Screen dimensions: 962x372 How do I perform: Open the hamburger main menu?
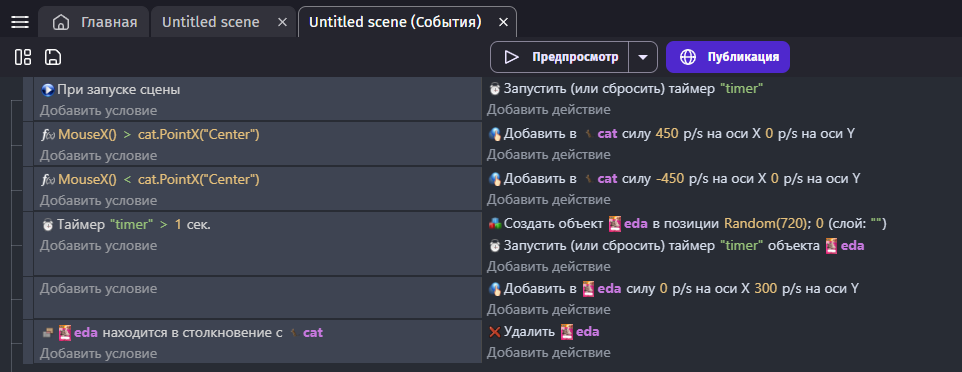pos(20,22)
